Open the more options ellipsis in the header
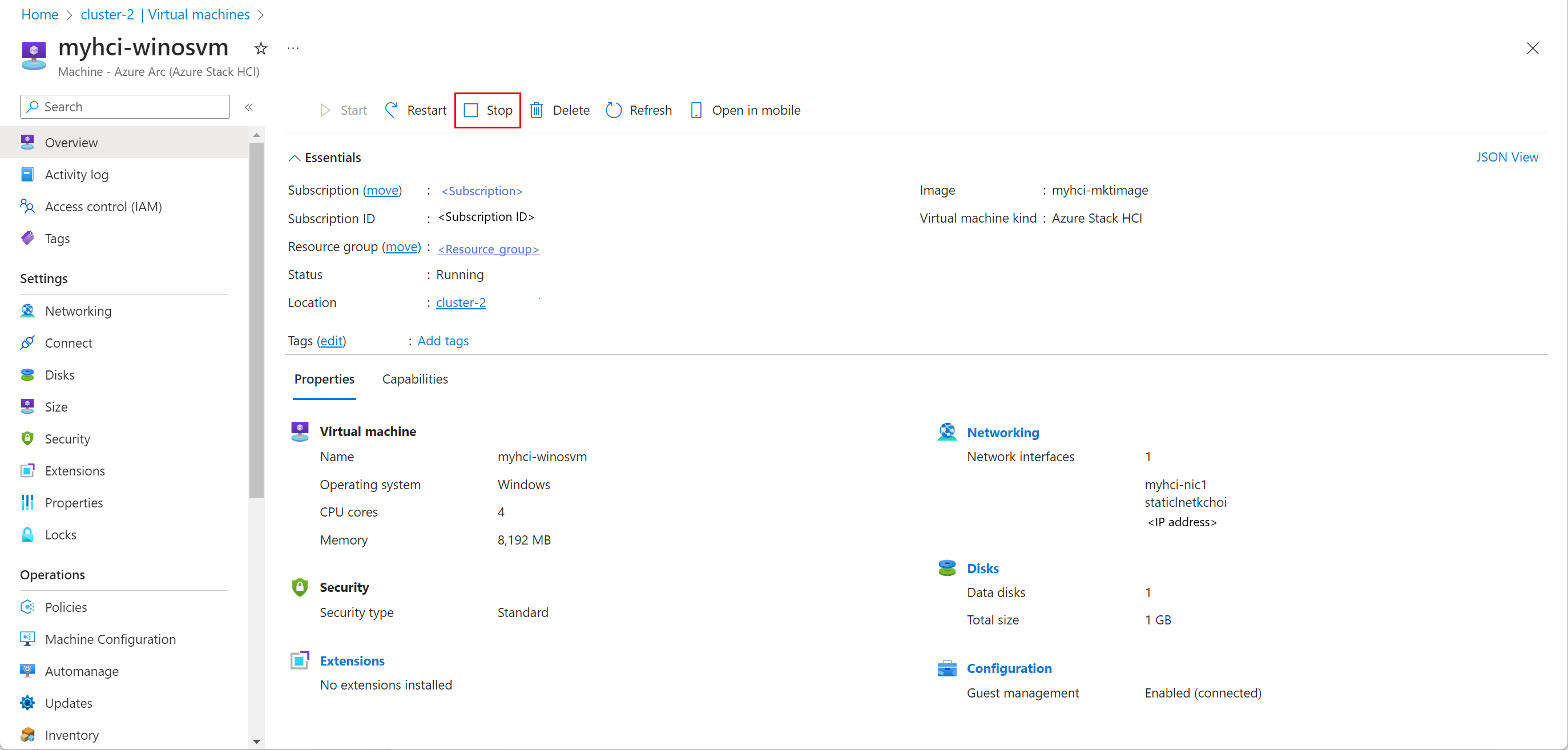Screen dimensions: 1568x750 click(293, 48)
